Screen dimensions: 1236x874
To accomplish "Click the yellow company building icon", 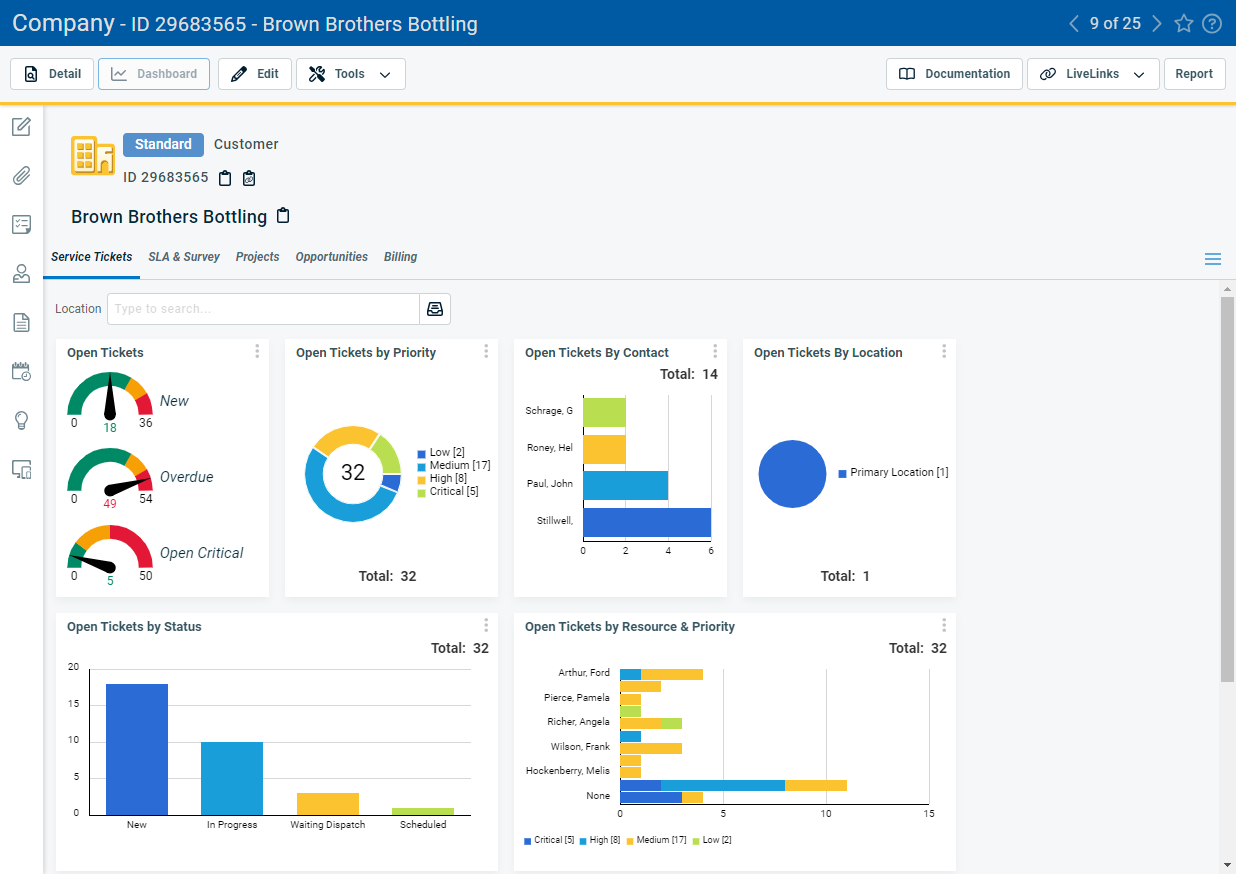I will coord(92,156).
